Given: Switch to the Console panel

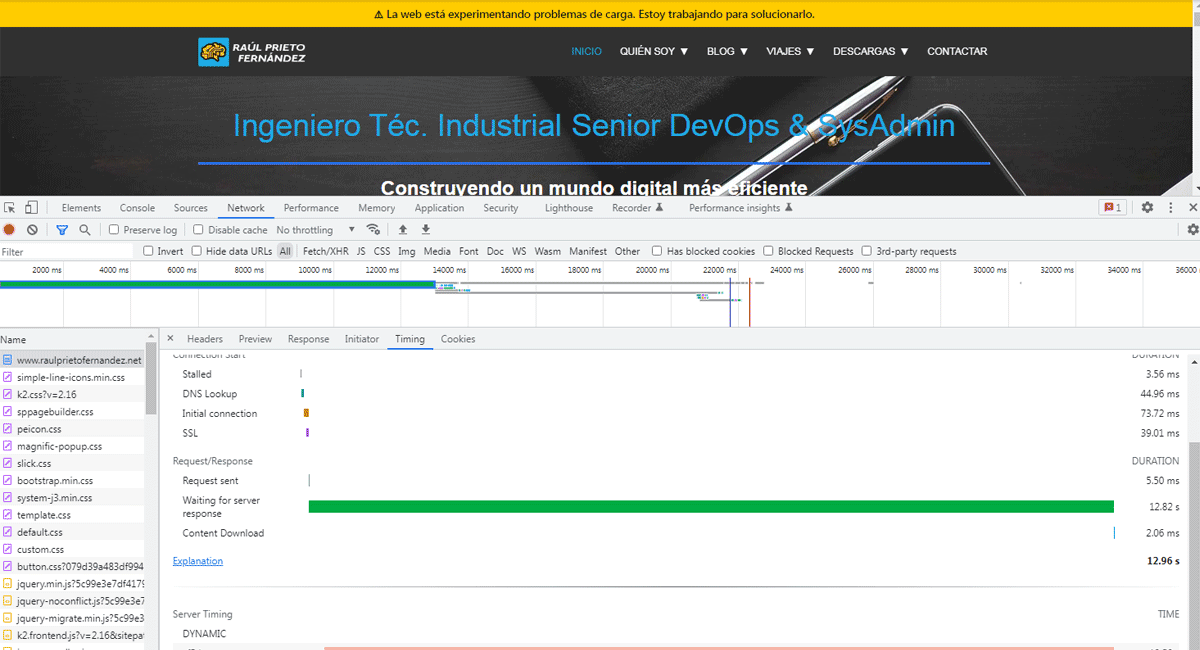Looking at the screenshot, I should click(x=137, y=207).
